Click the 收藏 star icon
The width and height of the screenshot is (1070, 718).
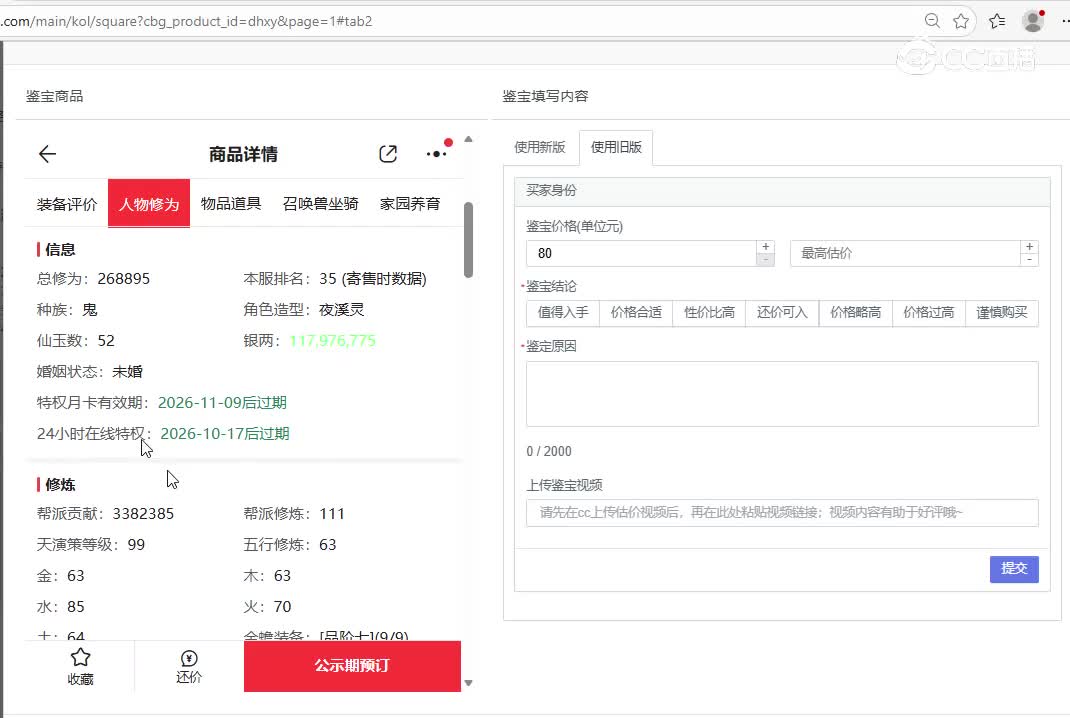coord(81,658)
